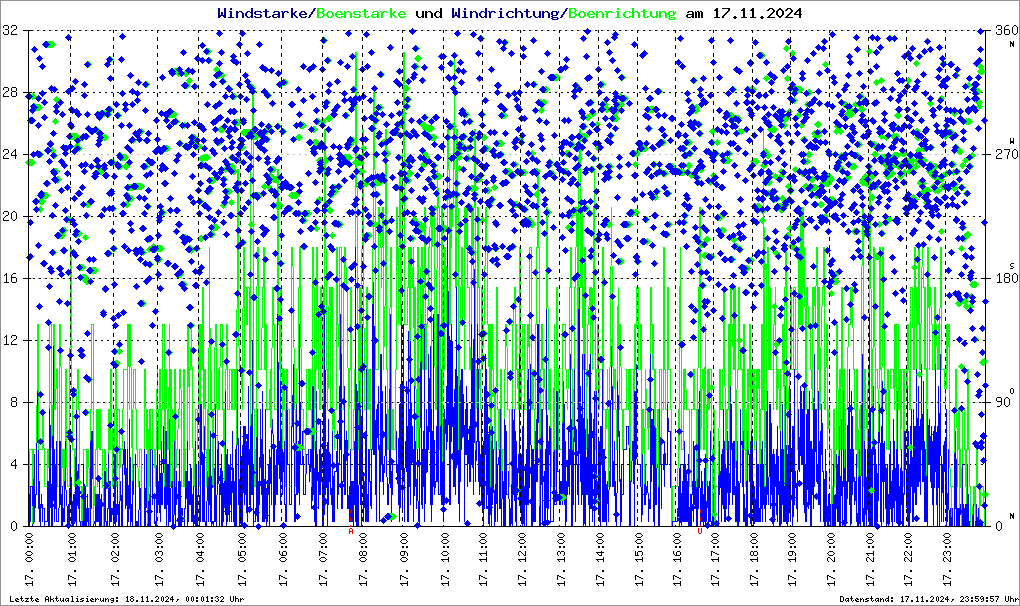The image size is (1020, 606).
Task: Click the left axis value 12
Action: tap(10, 341)
